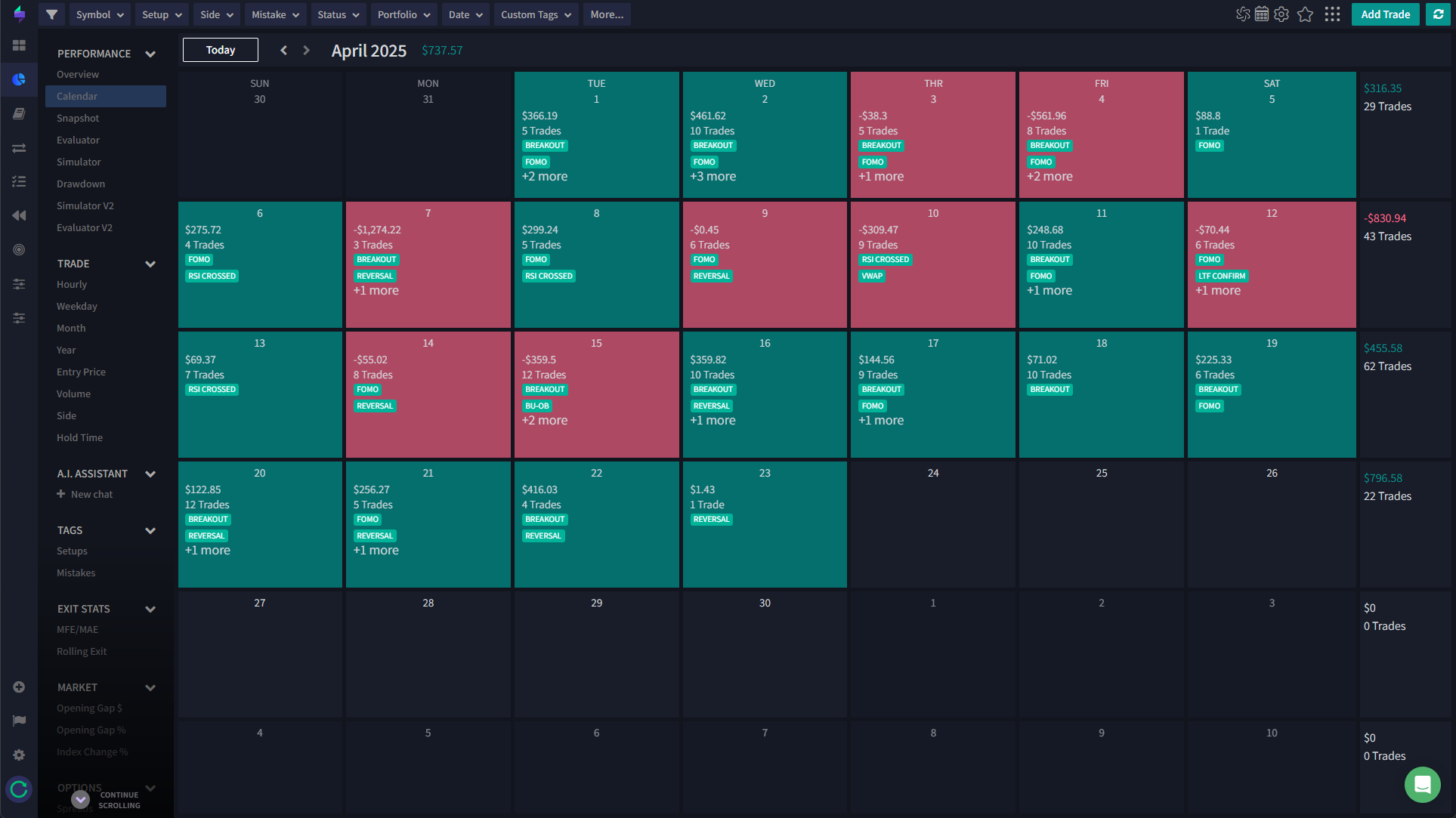Open the replay rewind icon in the sidebar
Image resolution: width=1456 pixels, height=818 pixels.
tap(19, 215)
